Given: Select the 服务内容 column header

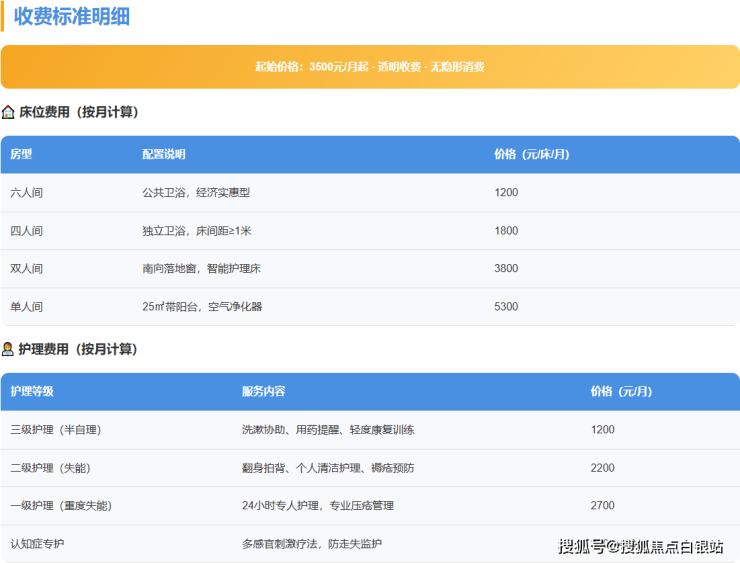Looking at the screenshot, I should (x=264, y=392).
